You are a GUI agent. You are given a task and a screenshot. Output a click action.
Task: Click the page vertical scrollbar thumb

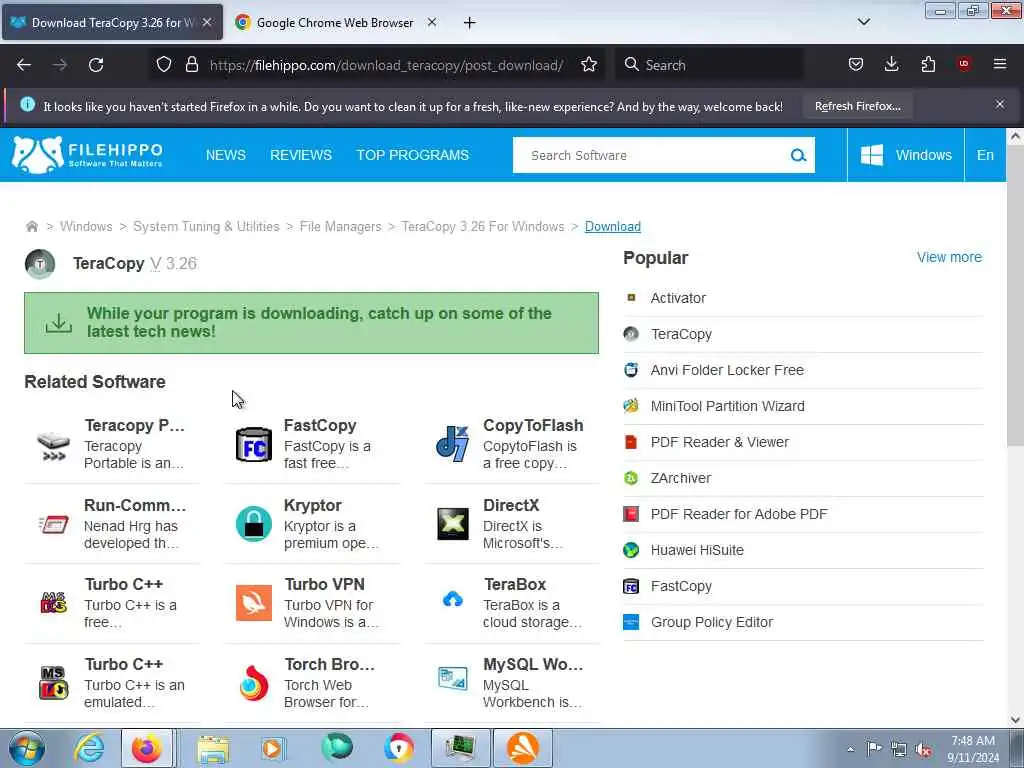(1015, 294)
